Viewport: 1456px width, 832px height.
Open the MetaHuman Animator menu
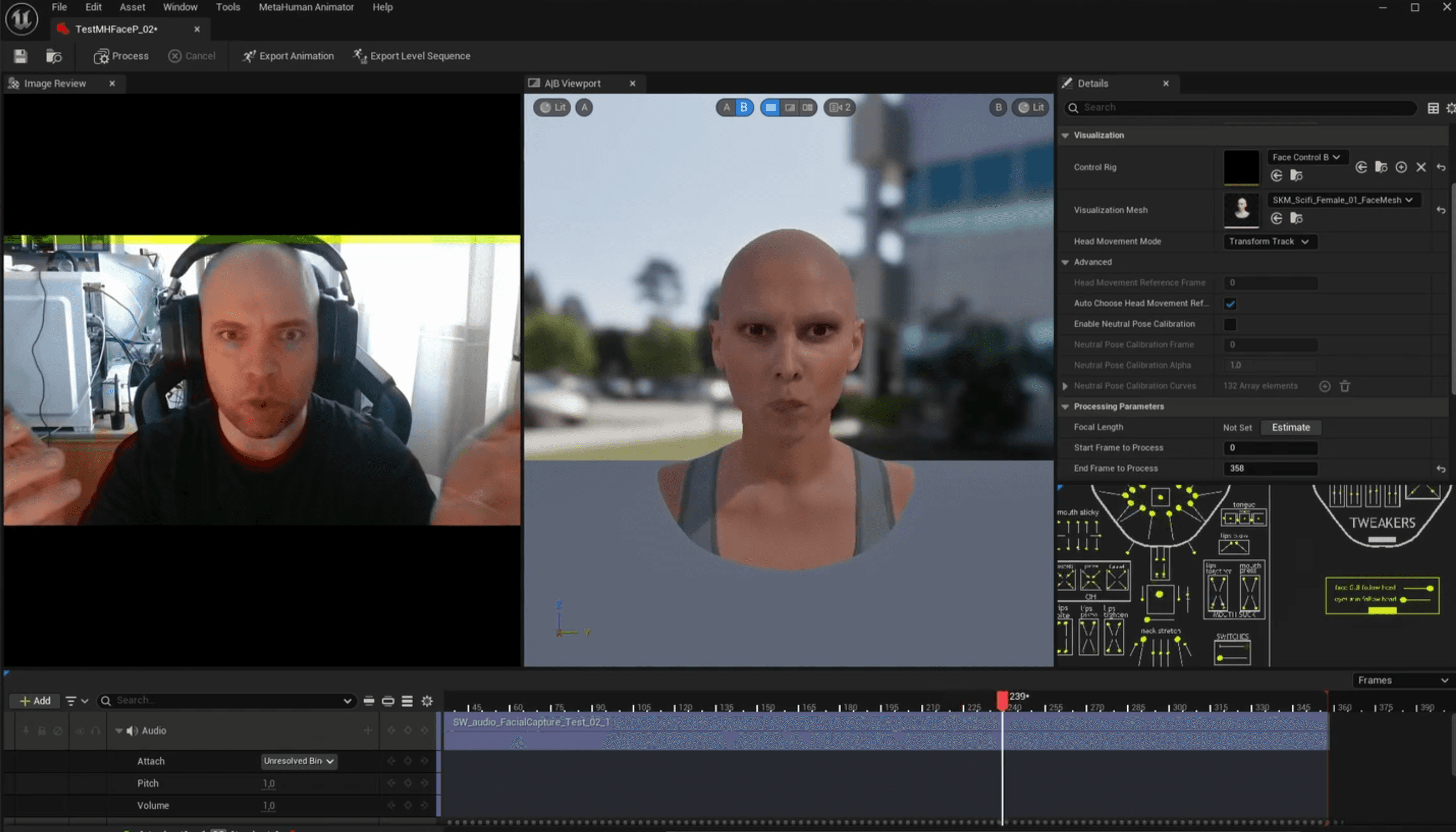tap(306, 7)
